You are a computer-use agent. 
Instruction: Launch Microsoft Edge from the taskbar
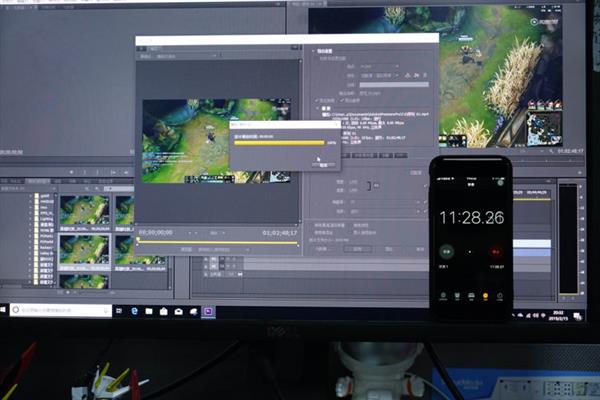click(134, 311)
